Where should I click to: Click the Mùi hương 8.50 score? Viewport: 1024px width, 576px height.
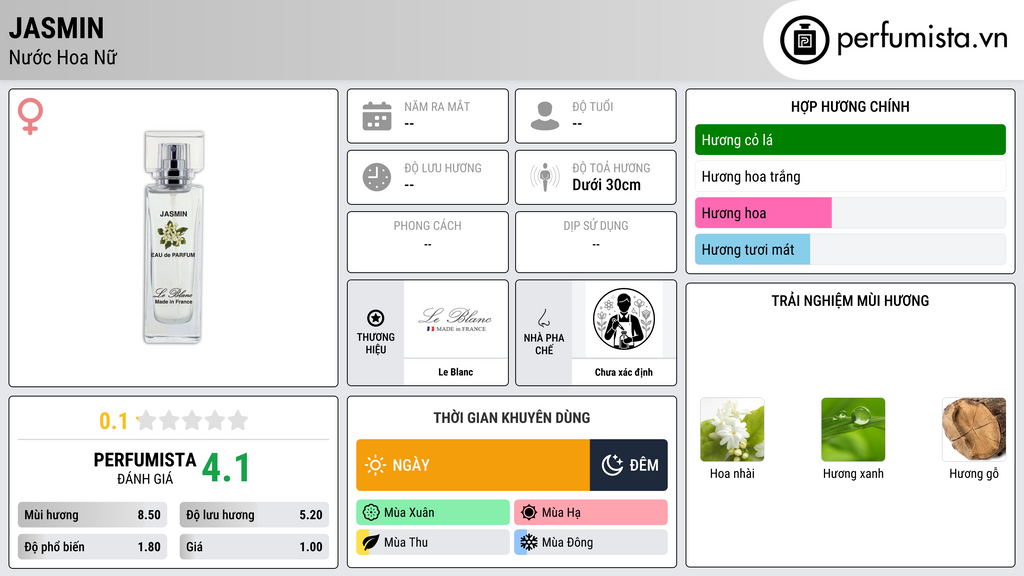tap(92, 515)
